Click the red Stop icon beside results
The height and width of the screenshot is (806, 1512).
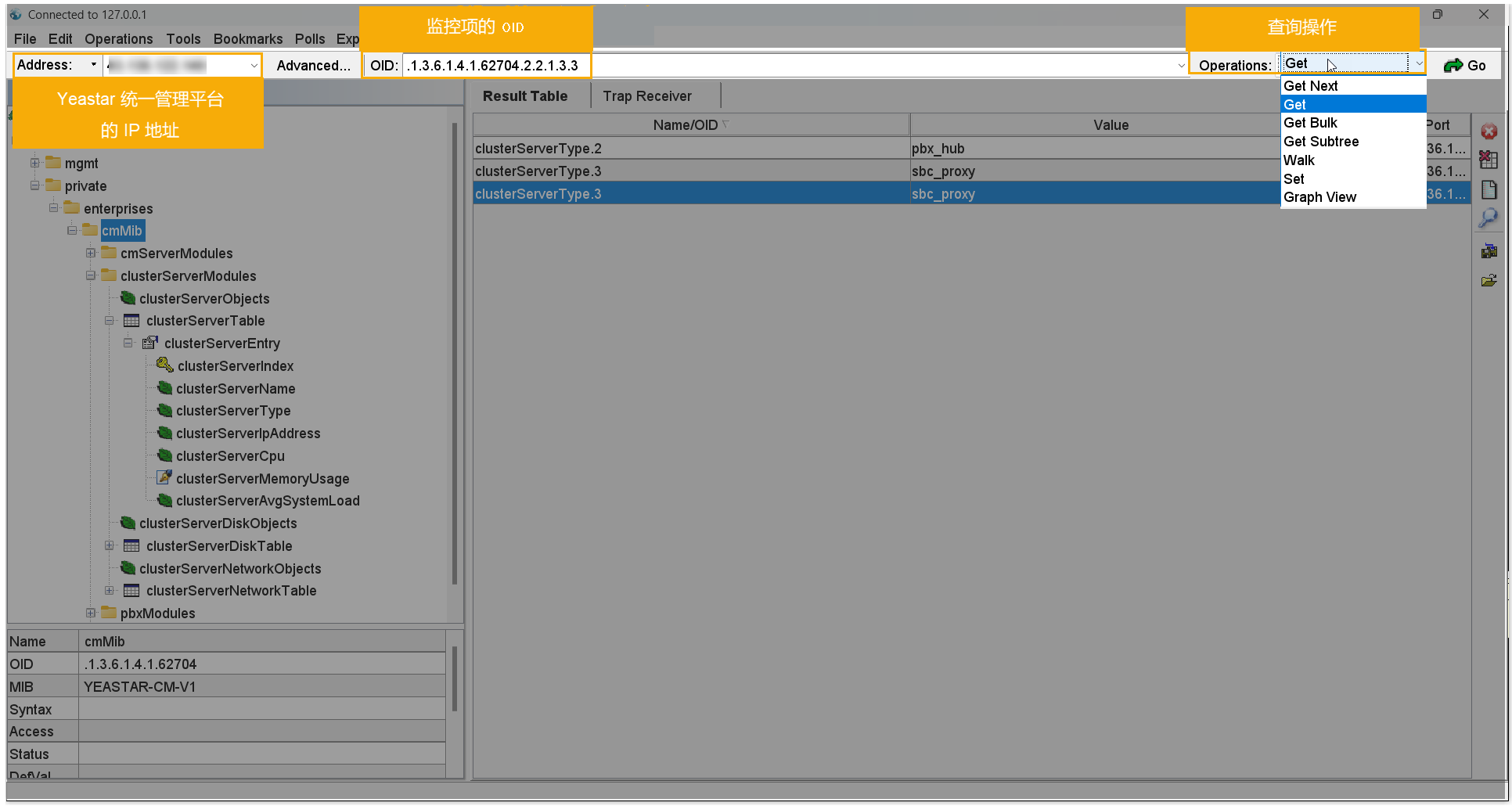pos(1489,131)
